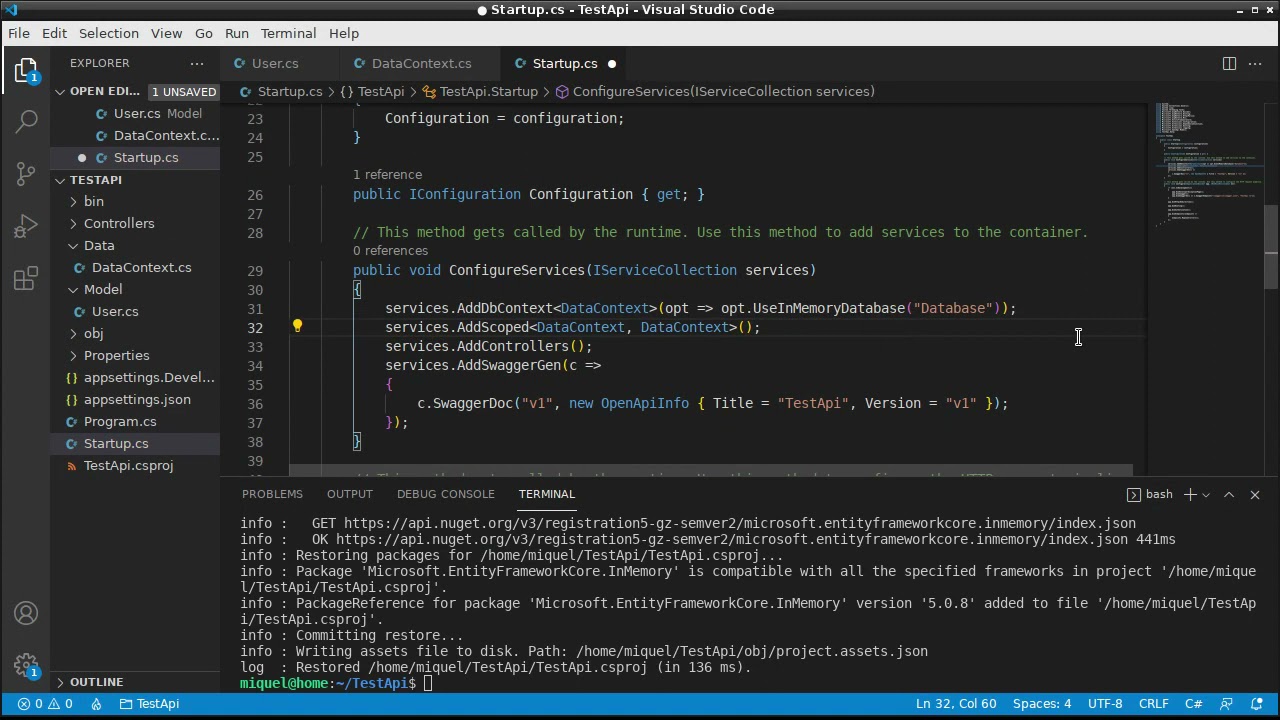The width and height of the screenshot is (1280, 720).
Task: Toggle maximize terminal panel size chevron
Action: [x=1229, y=494]
